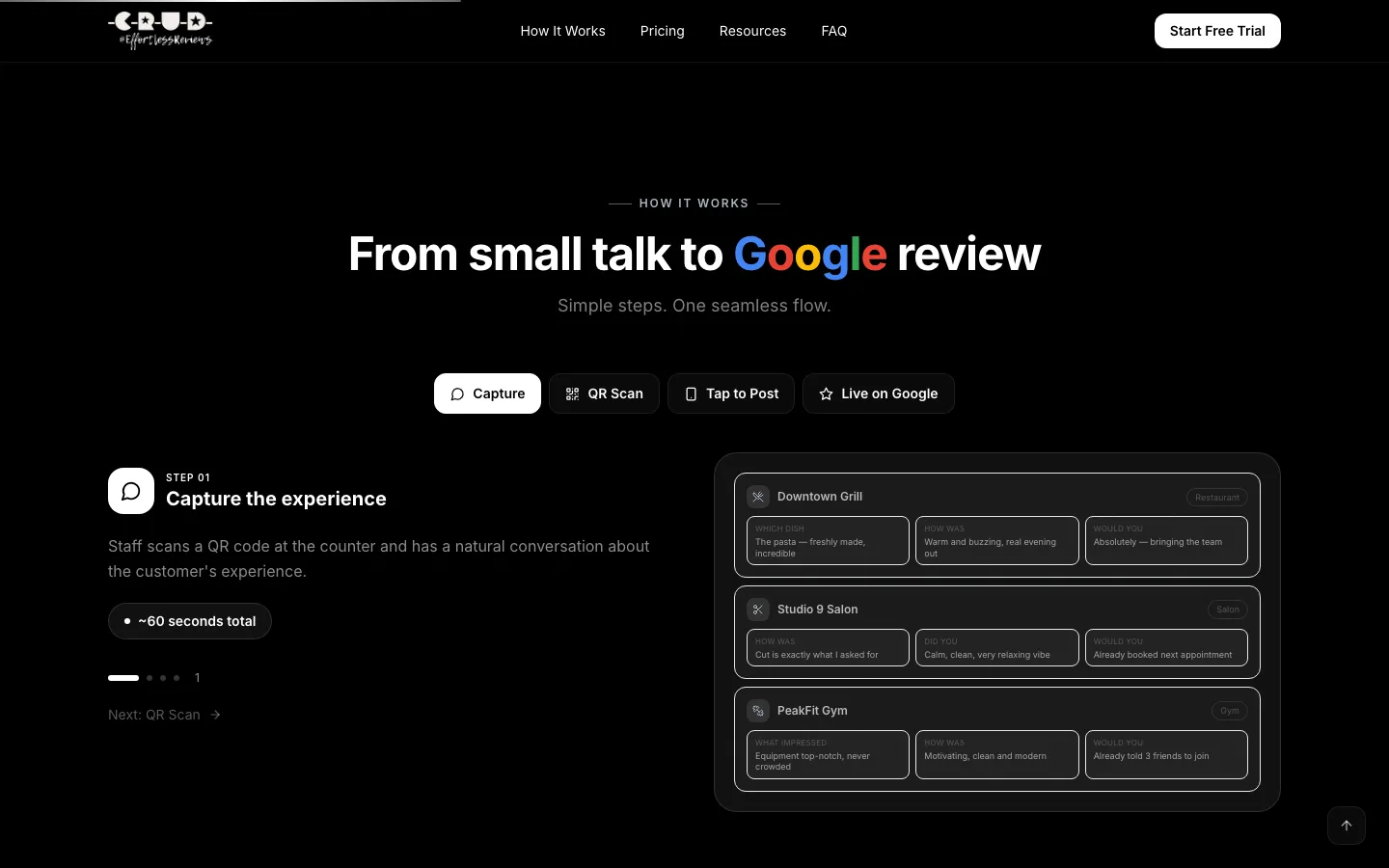The height and width of the screenshot is (868, 1389).
Task: Jump to the fourth step progress dot
Action: 177,678
